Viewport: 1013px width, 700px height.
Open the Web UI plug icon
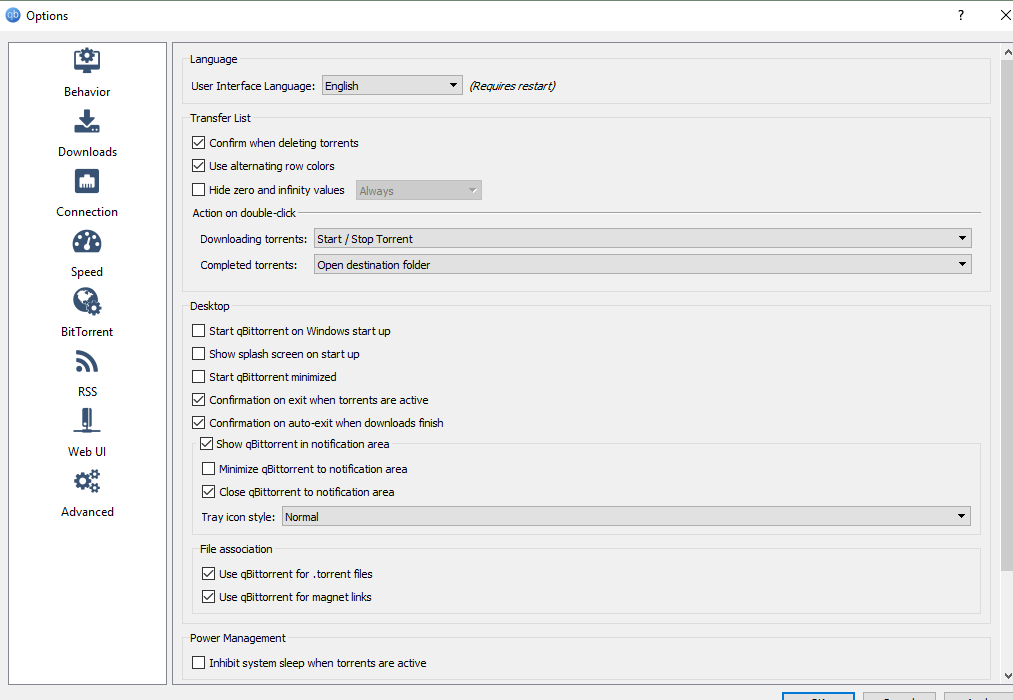click(x=87, y=420)
